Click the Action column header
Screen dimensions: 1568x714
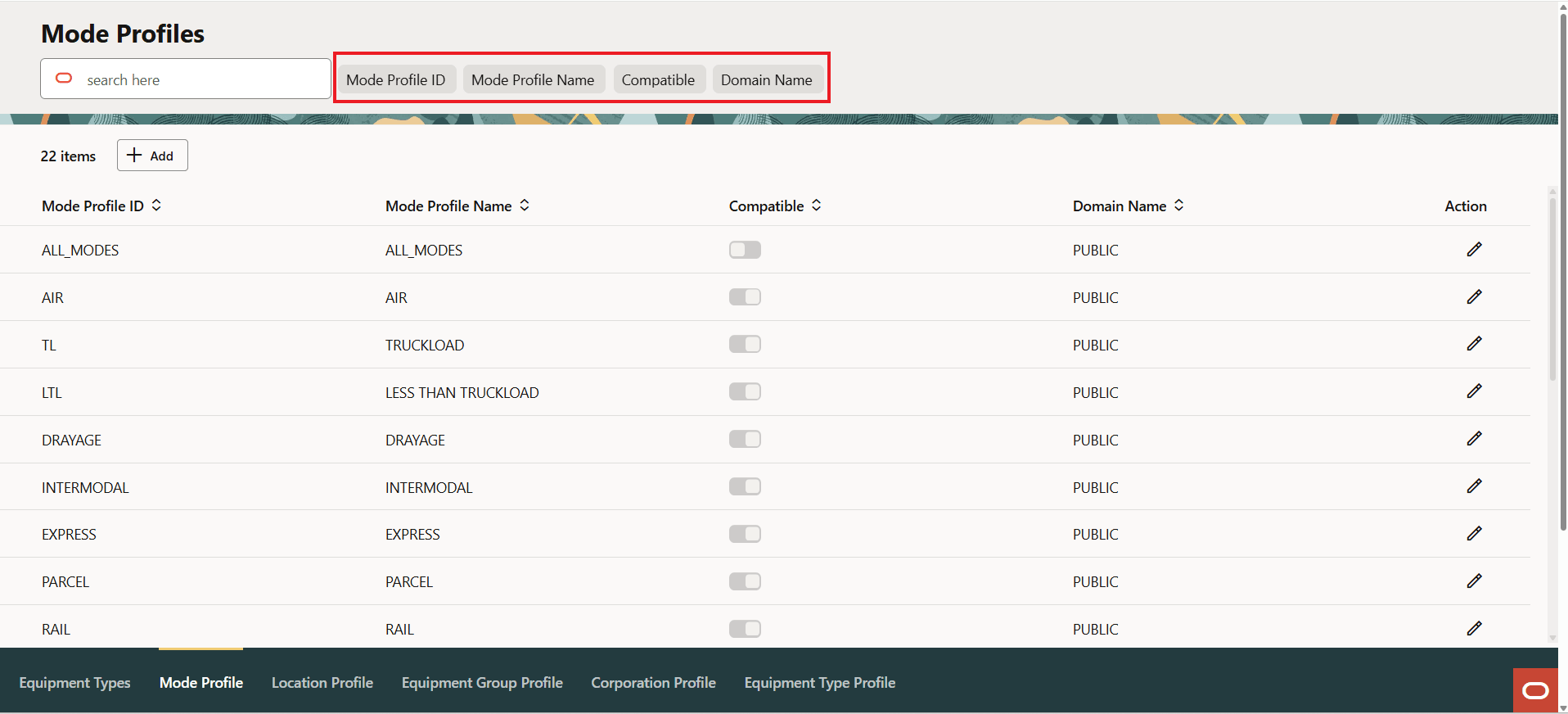pyautogui.click(x=1466, y=206)
